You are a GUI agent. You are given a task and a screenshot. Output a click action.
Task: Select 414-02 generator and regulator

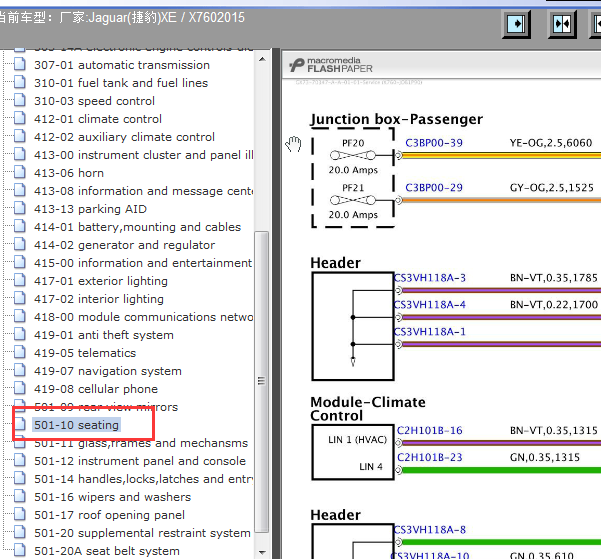point(124,245)
